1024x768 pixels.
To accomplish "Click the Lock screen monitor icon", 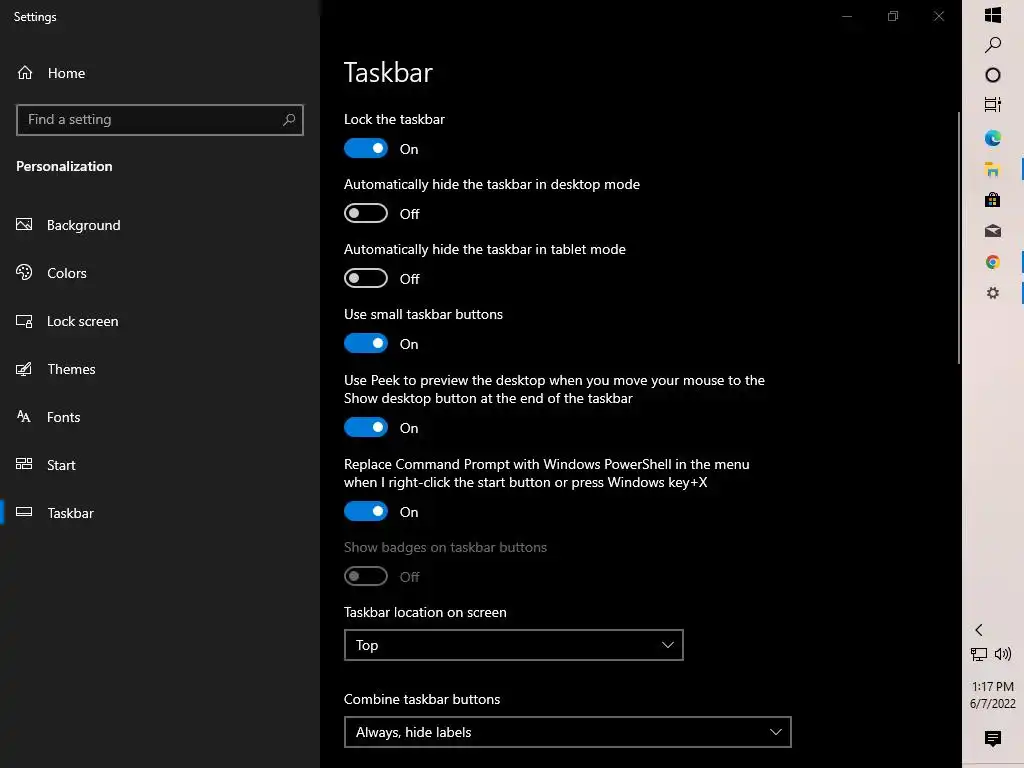I will pyautogui.click(x=25, y=321).
